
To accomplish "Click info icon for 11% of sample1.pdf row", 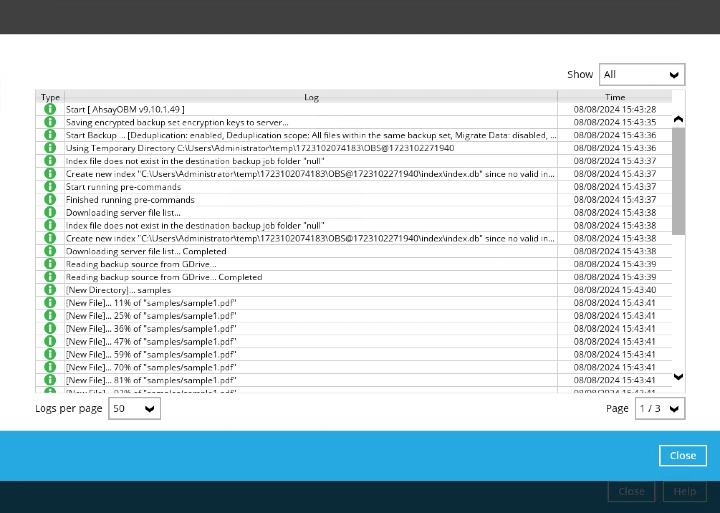I will pos(49,303).
